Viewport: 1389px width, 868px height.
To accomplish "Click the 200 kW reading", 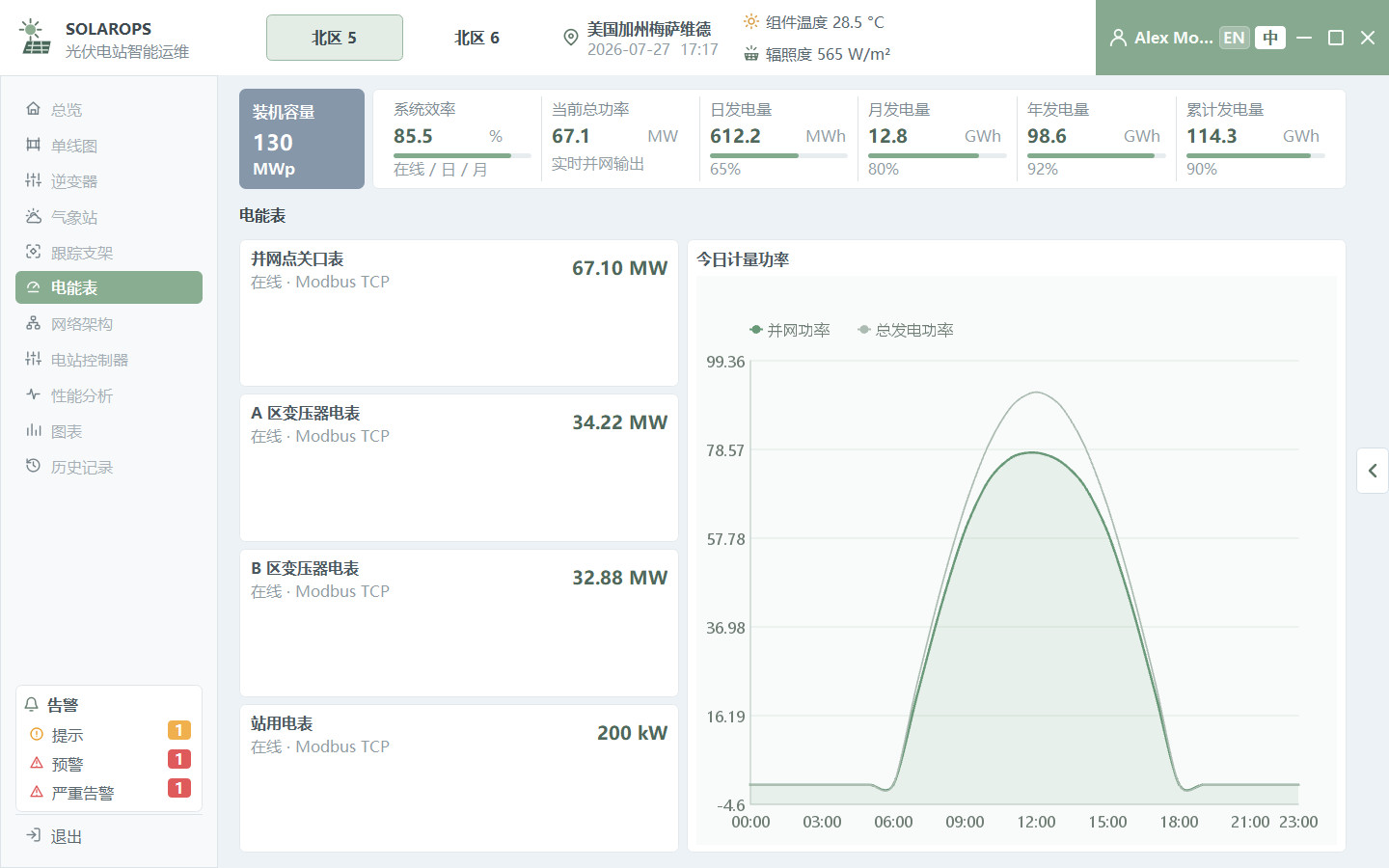I will pyautogui.click(x=632, y=733).
